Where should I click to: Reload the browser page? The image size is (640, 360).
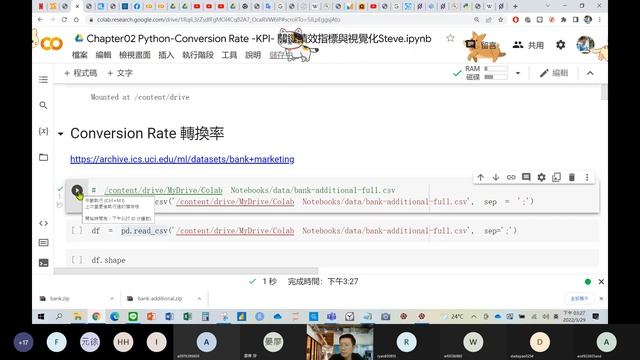64,20
